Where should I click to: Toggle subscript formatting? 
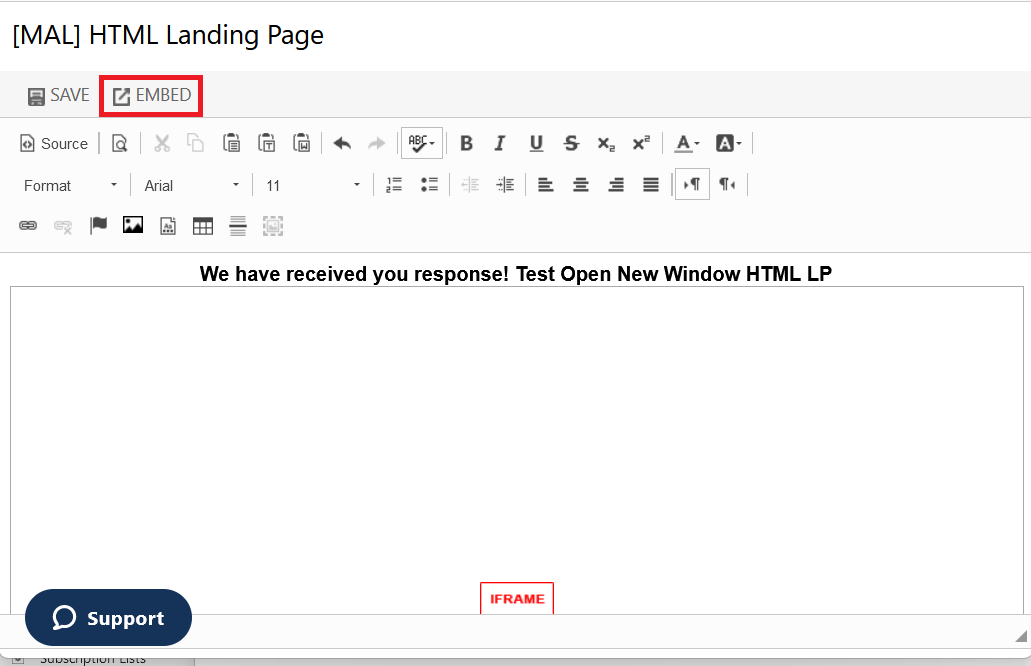[606, 143]
